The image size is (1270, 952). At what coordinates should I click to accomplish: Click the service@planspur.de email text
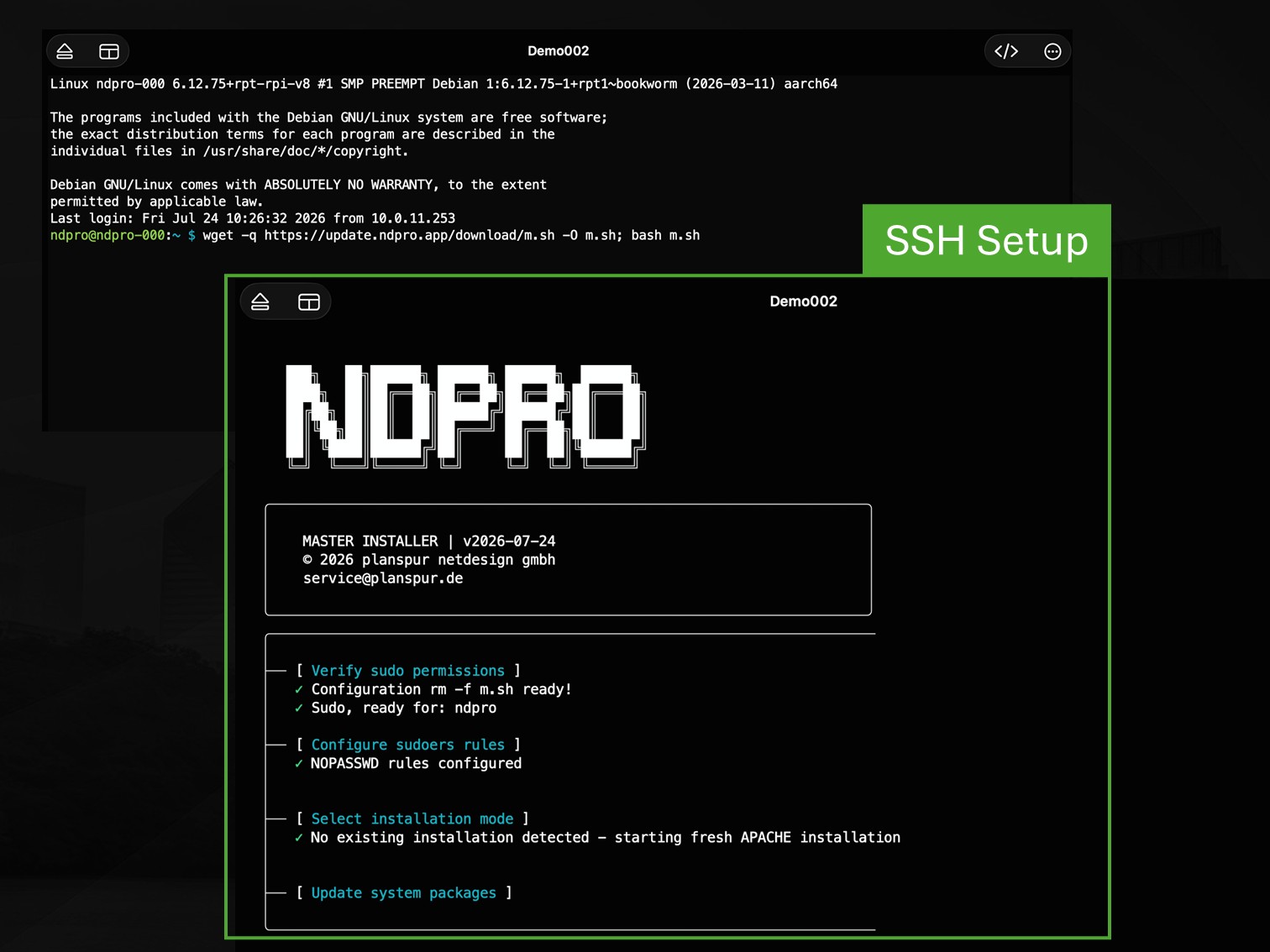[x=383, y=578]
